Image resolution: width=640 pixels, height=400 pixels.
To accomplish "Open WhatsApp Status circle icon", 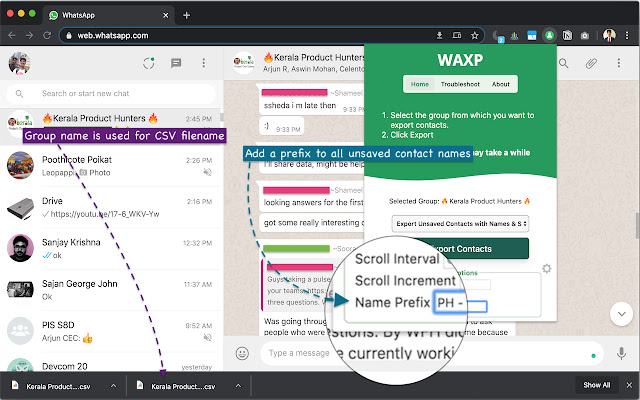I will (x=149, y=63).
